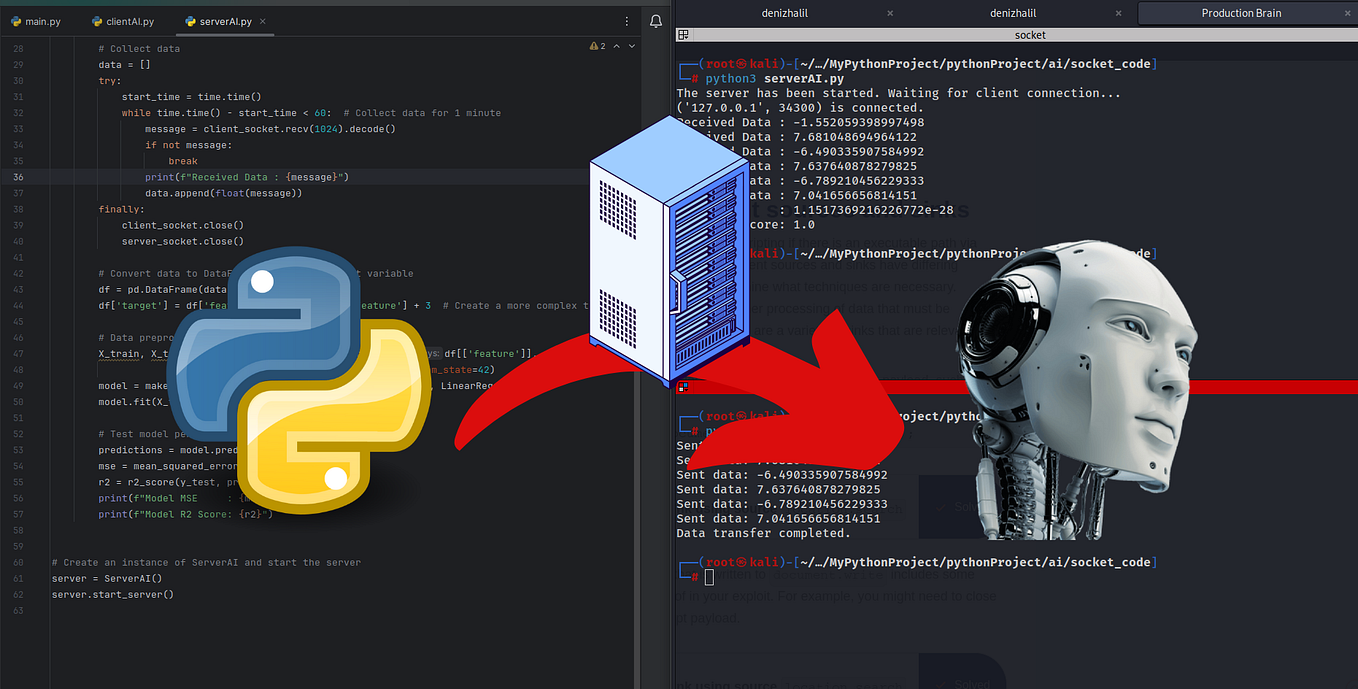Click 'start_time = time.time()' code line
The height and width of the screenshot is (689, 1358).
pyautogui.click(x=191, y=97)
